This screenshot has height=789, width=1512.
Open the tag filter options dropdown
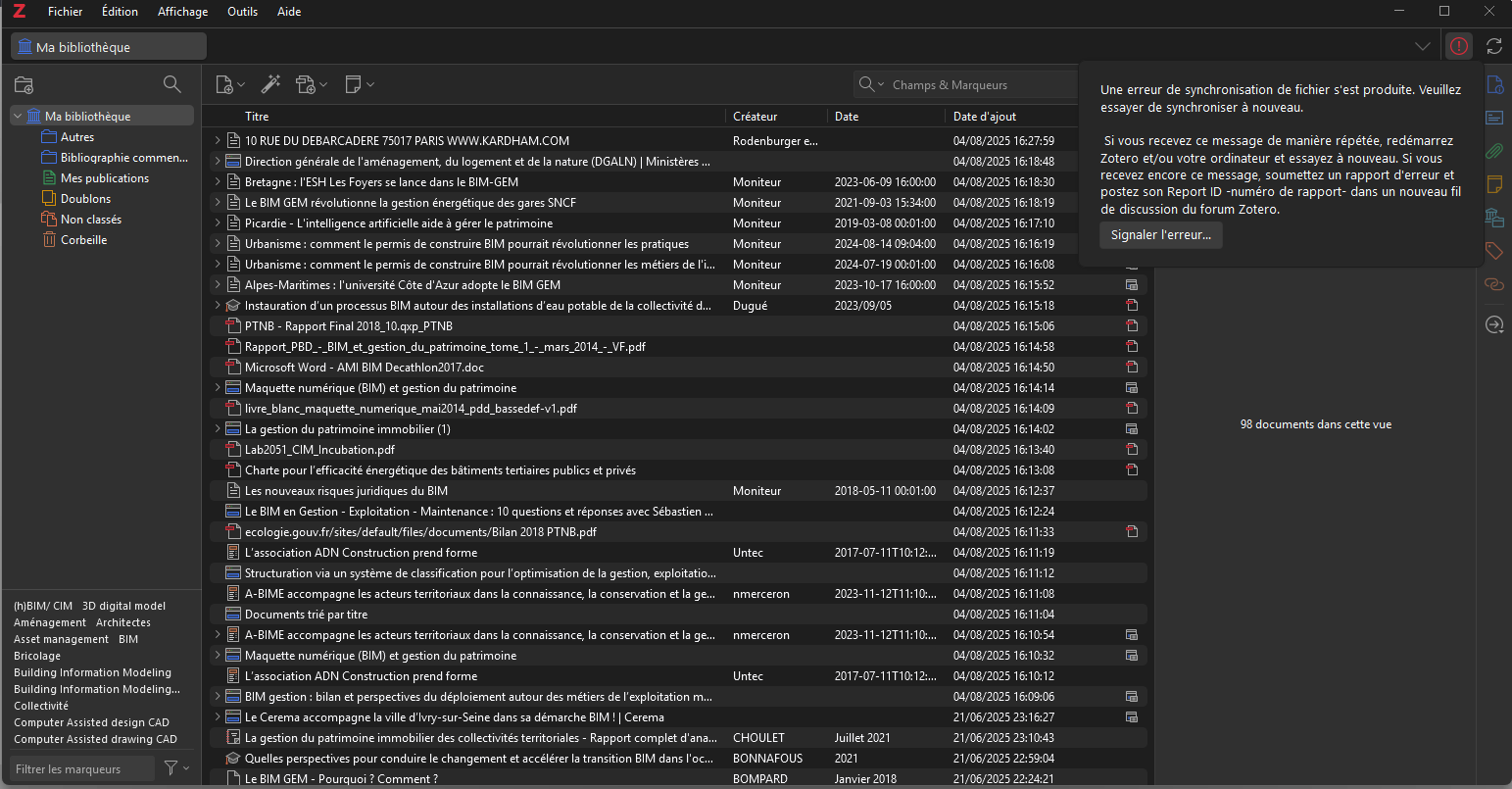point(176,768)
